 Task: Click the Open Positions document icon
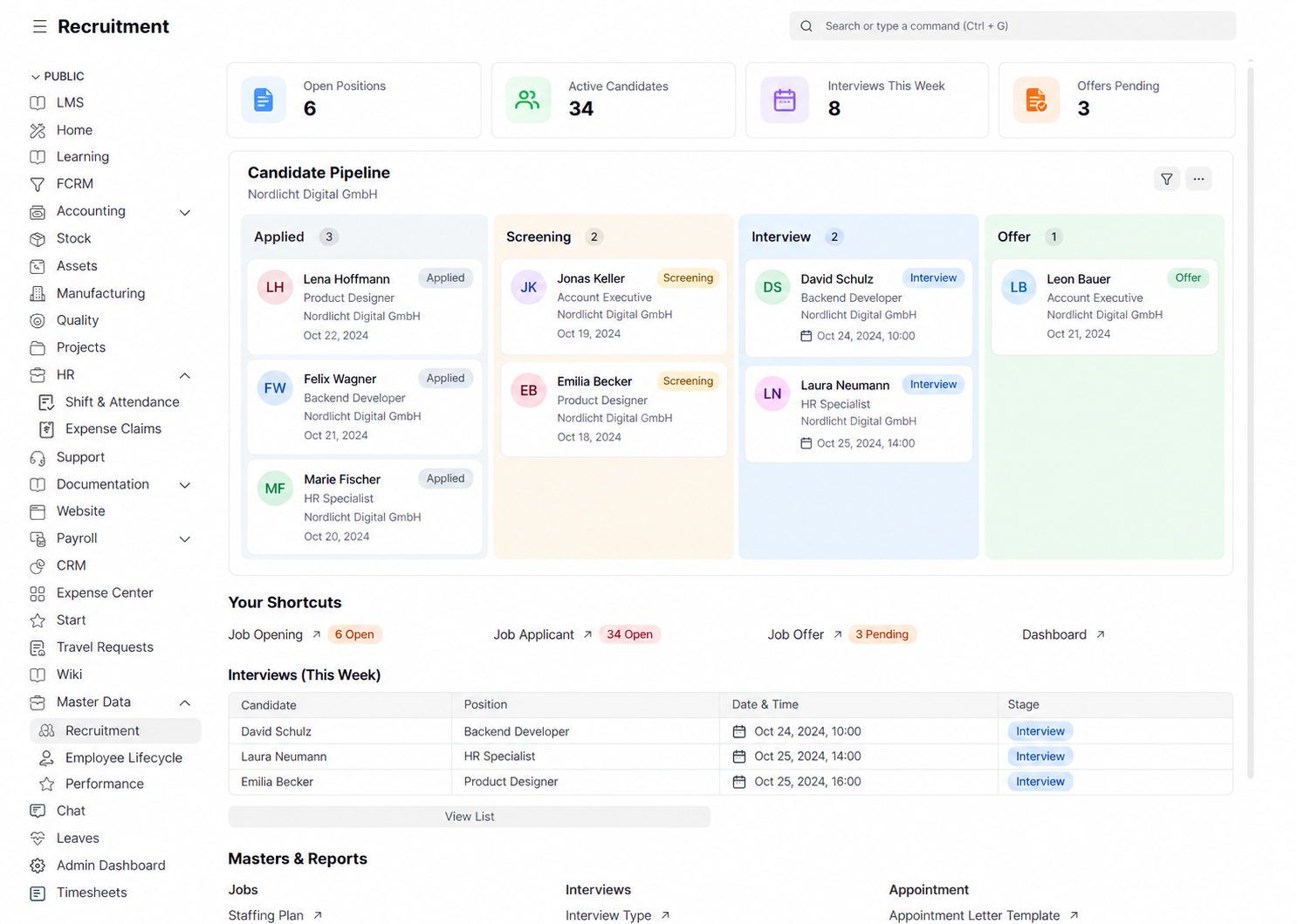click(x=264, y=99)
